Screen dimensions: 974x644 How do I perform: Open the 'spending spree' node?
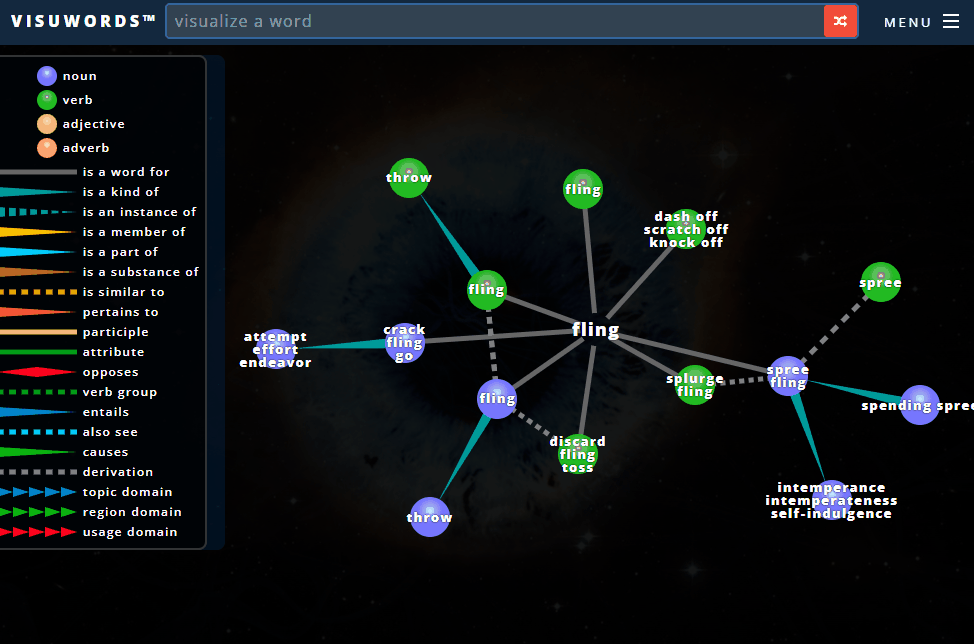(919, 404)
